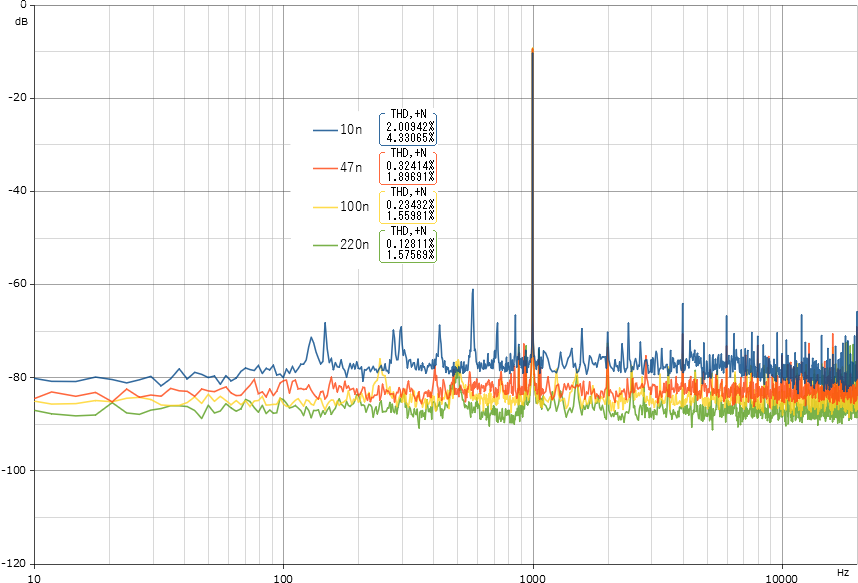Click the -100 y-axis label
This screenshot has width=858, height=583.
click(x=15, y=470)
